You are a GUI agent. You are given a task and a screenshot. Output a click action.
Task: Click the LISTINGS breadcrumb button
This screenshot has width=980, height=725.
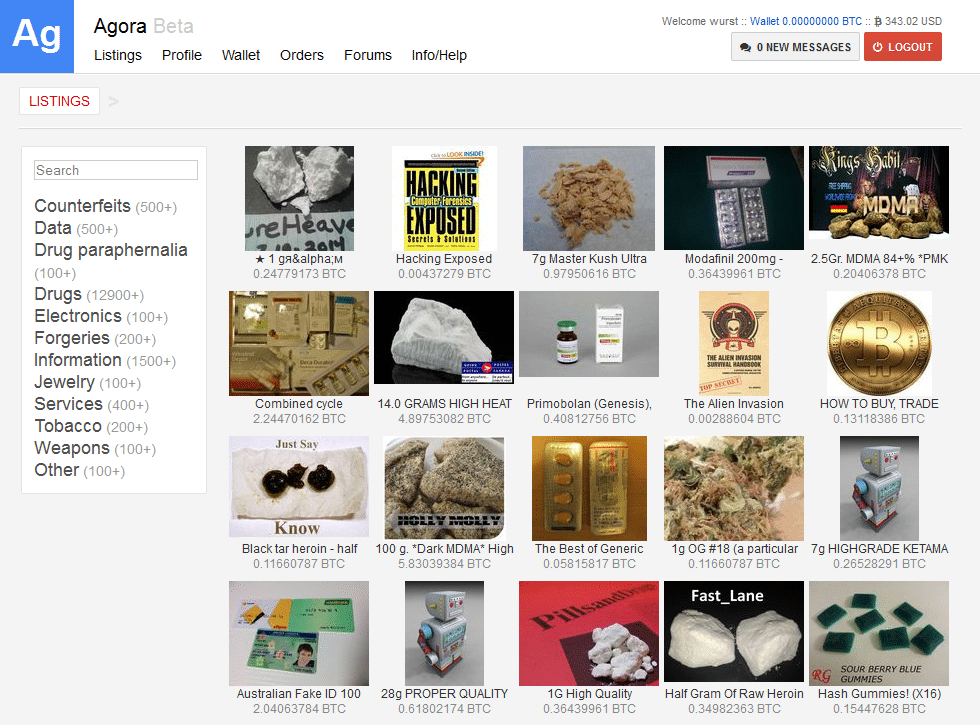tap(59, 101)
